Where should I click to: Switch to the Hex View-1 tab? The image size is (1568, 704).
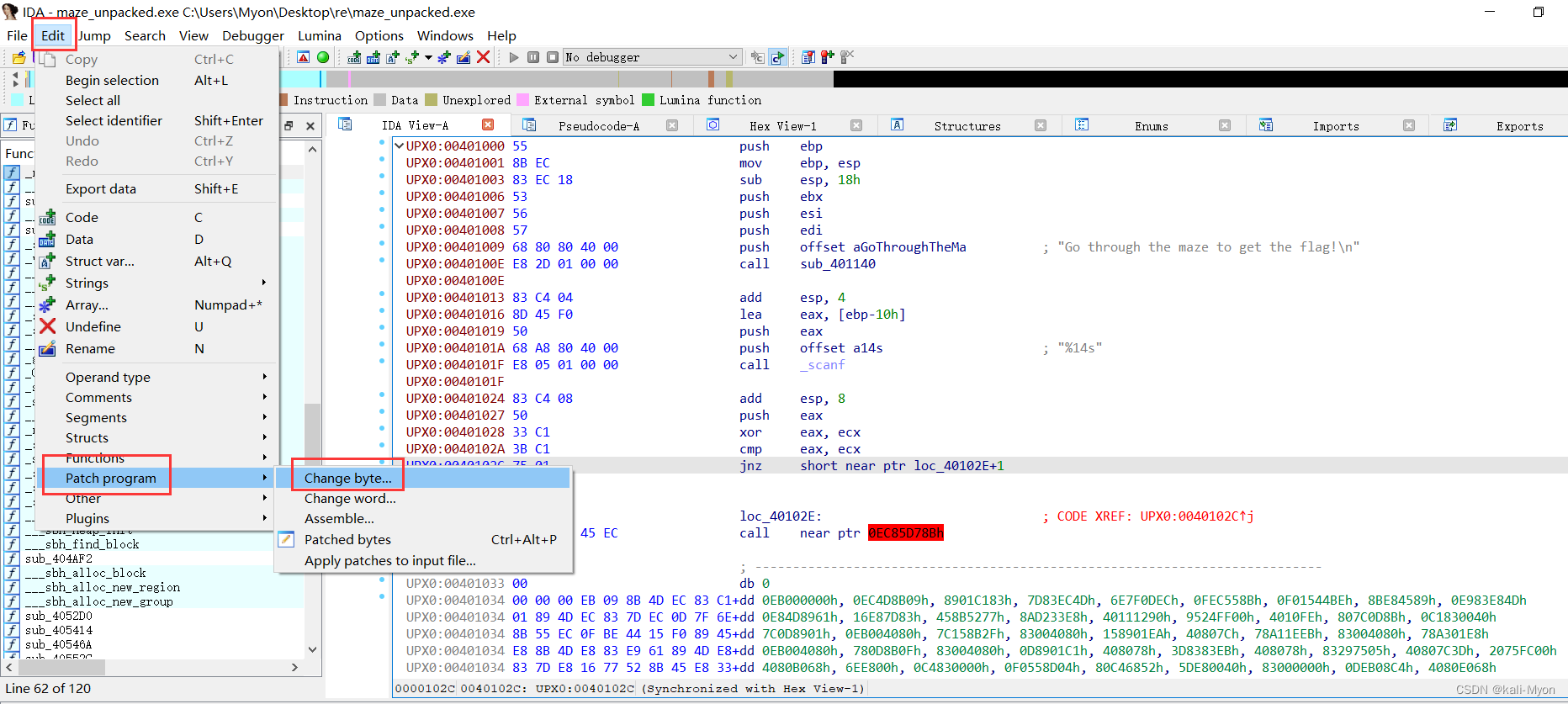point(782,125)
